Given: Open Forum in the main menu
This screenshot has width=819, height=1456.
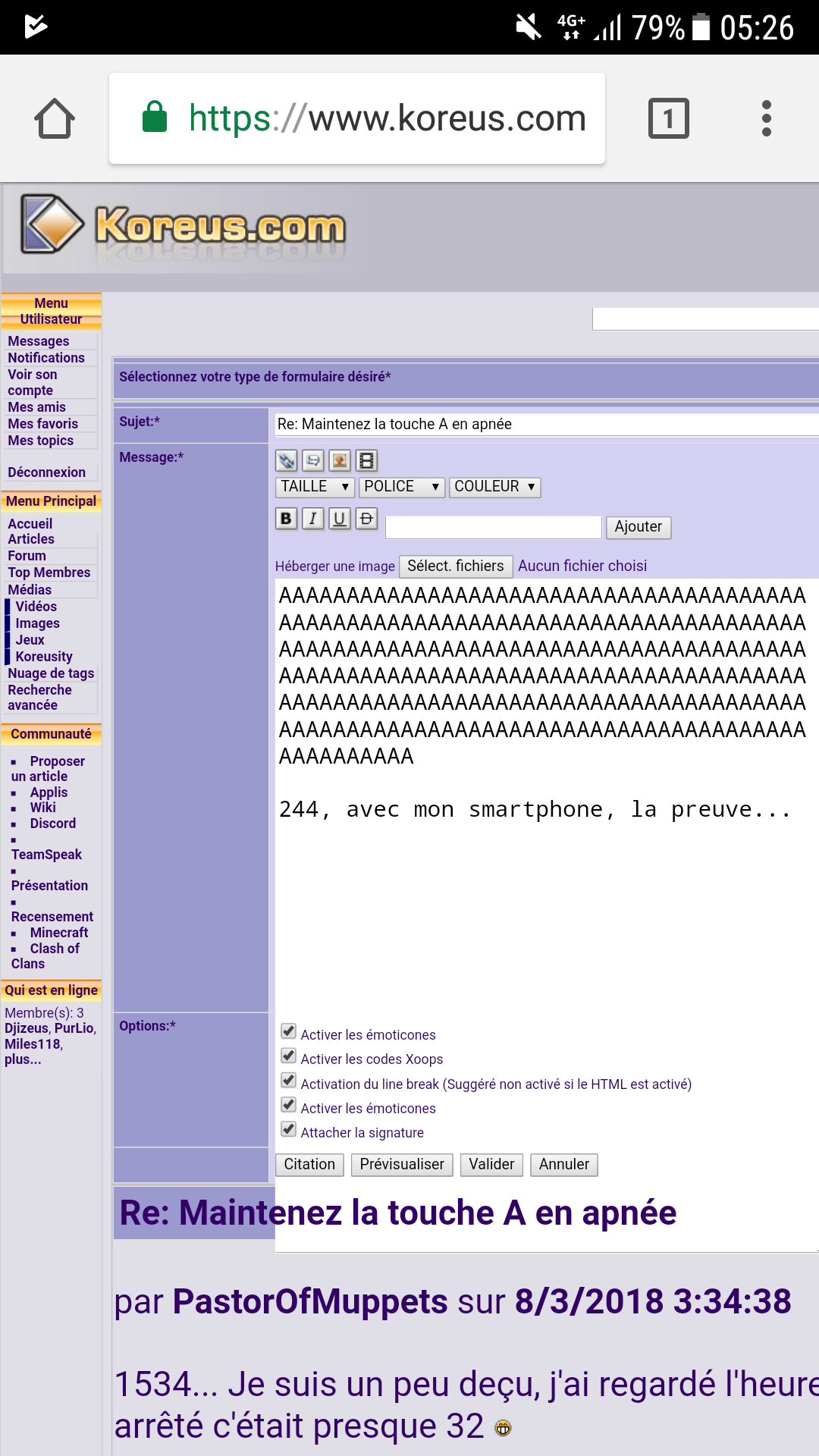Looking at the screenshot, I should (x=27, y=556).
